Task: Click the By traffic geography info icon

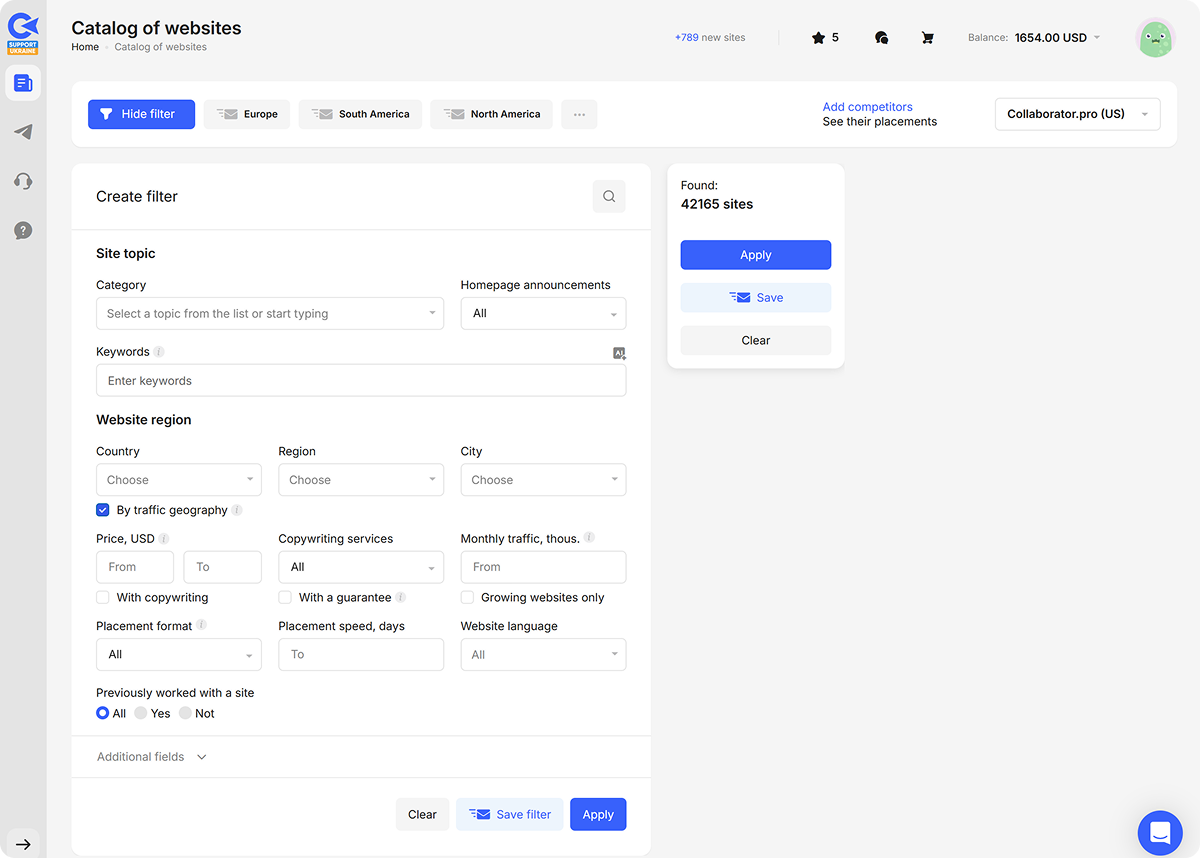Action: click(237, 510)
